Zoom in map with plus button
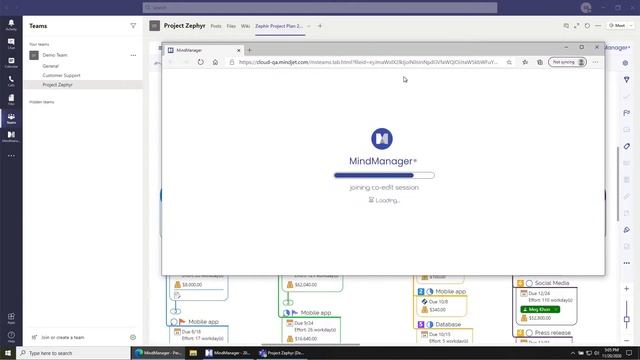 coord(627,289)
